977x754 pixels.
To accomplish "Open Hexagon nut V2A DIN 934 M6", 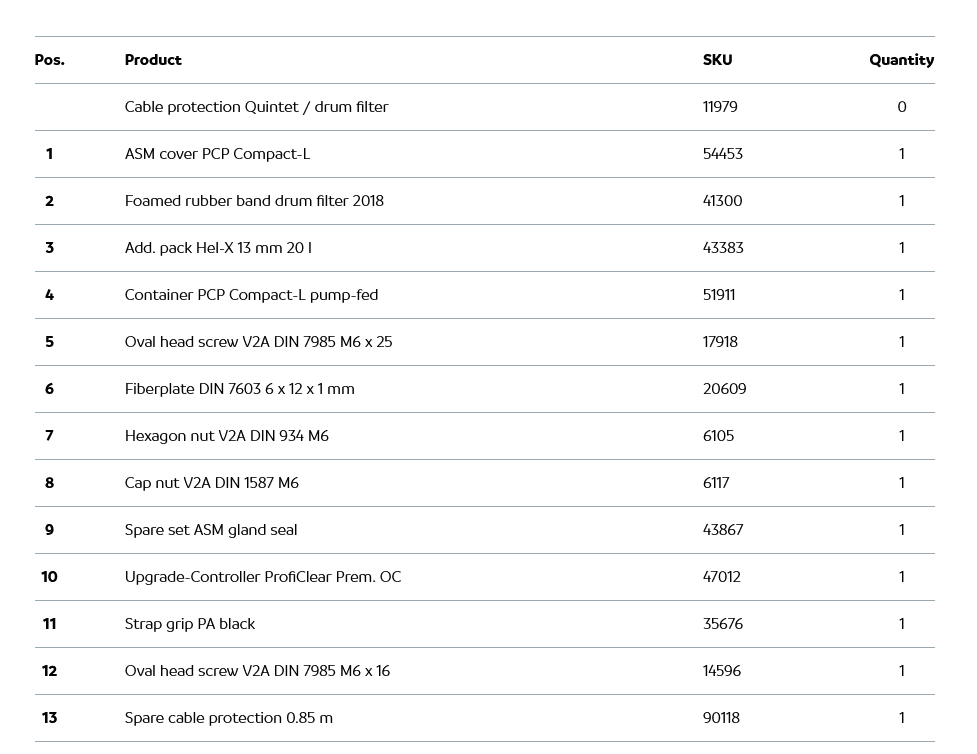I will pos(226,436).
